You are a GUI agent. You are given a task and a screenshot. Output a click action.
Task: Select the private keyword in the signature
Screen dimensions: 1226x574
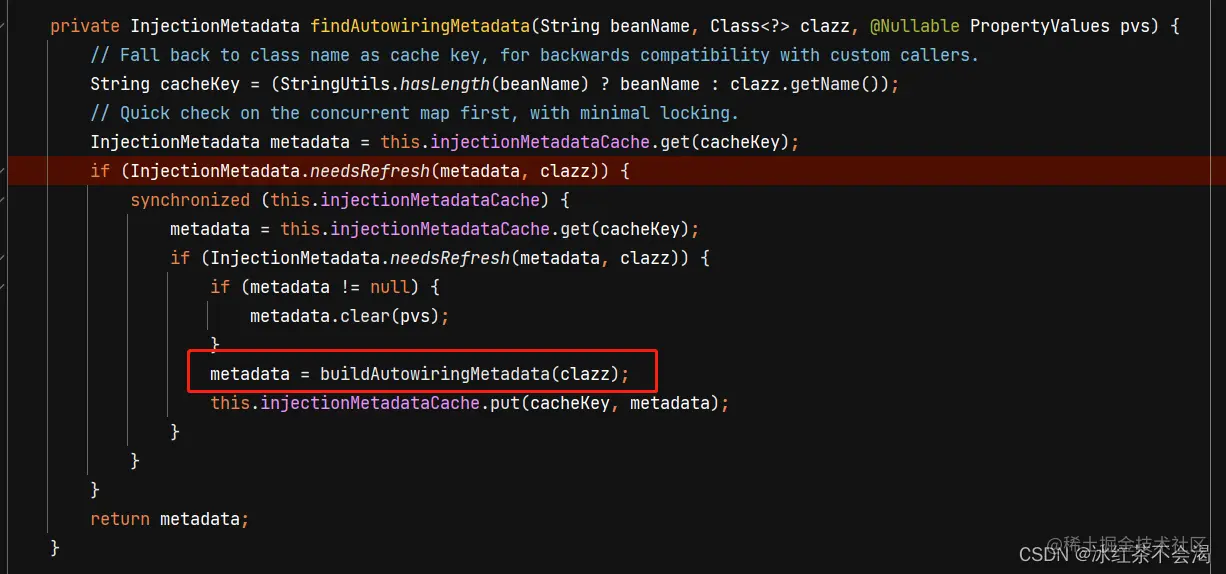coord(85,26)
